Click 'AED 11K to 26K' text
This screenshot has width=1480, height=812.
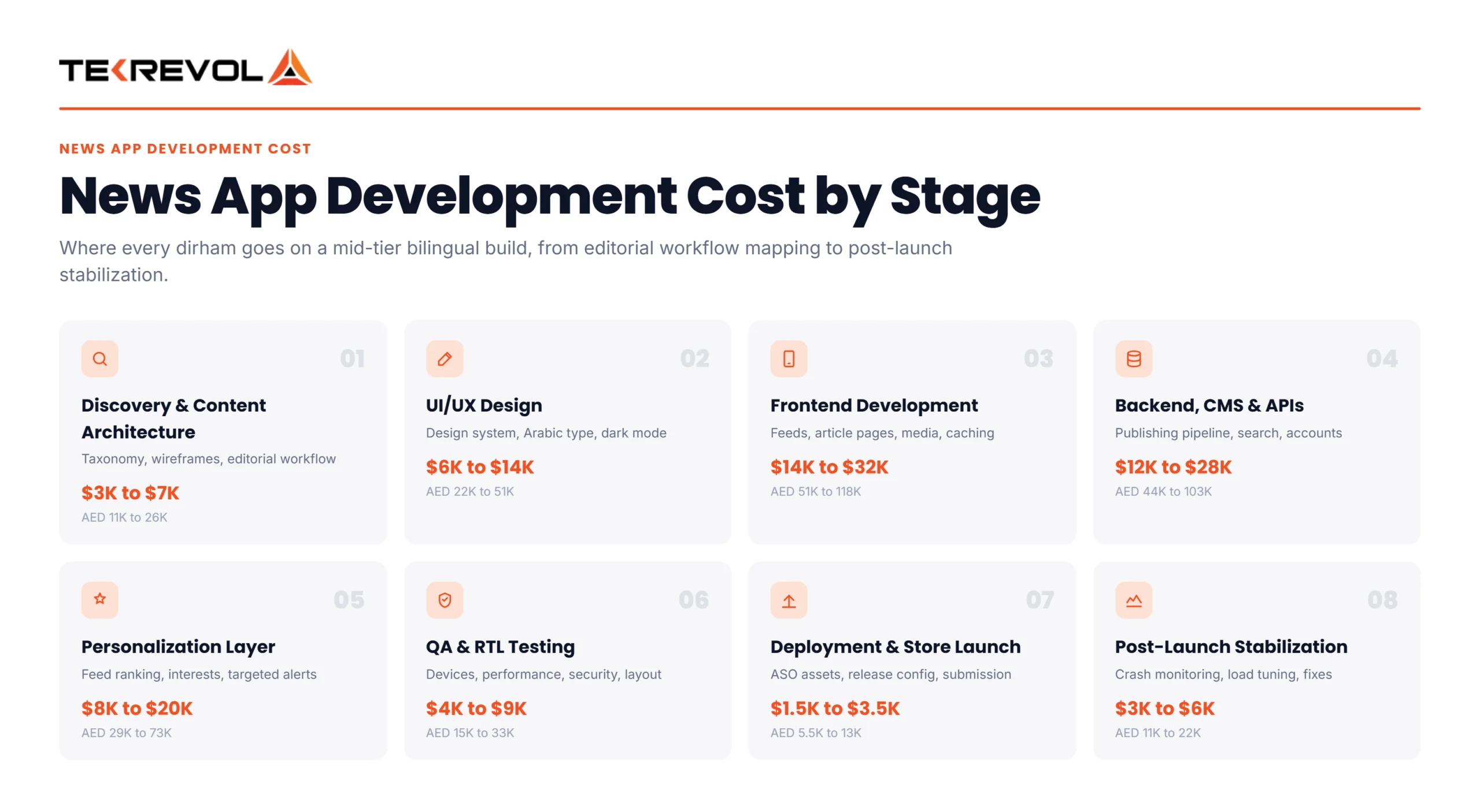[x=124, y=517]
